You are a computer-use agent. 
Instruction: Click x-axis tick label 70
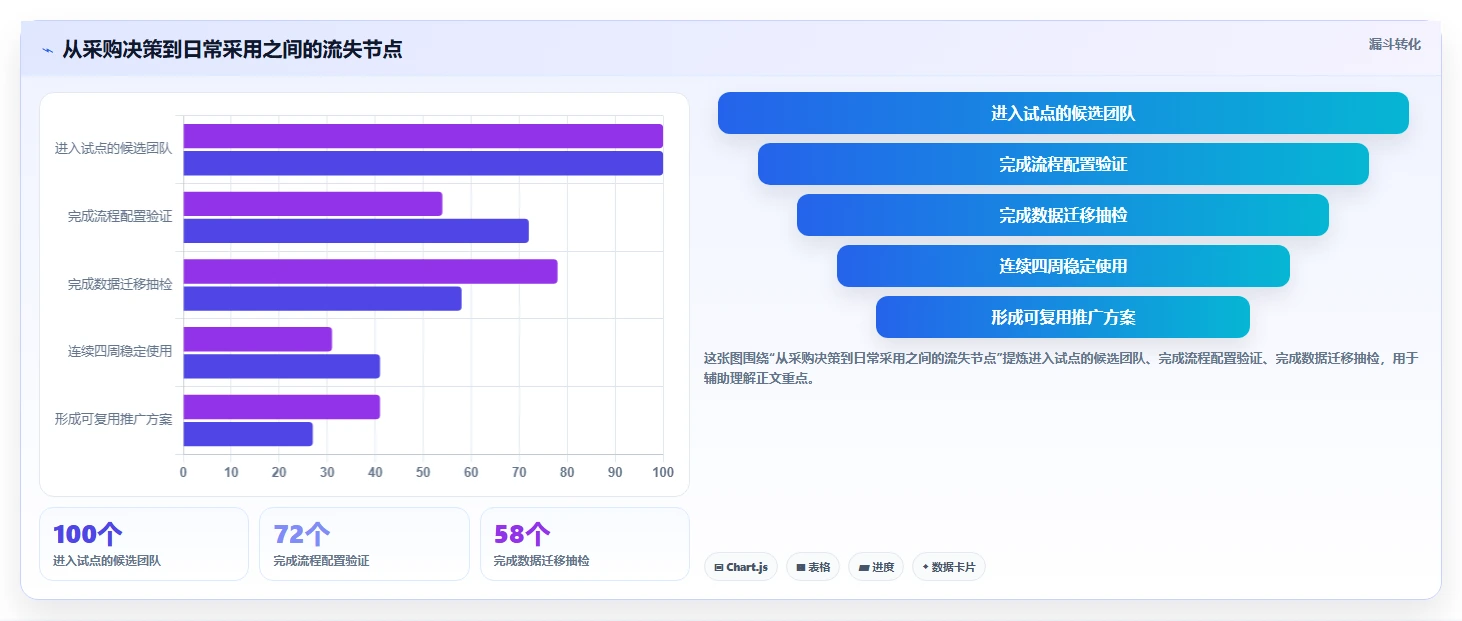(x=519, y=472)
